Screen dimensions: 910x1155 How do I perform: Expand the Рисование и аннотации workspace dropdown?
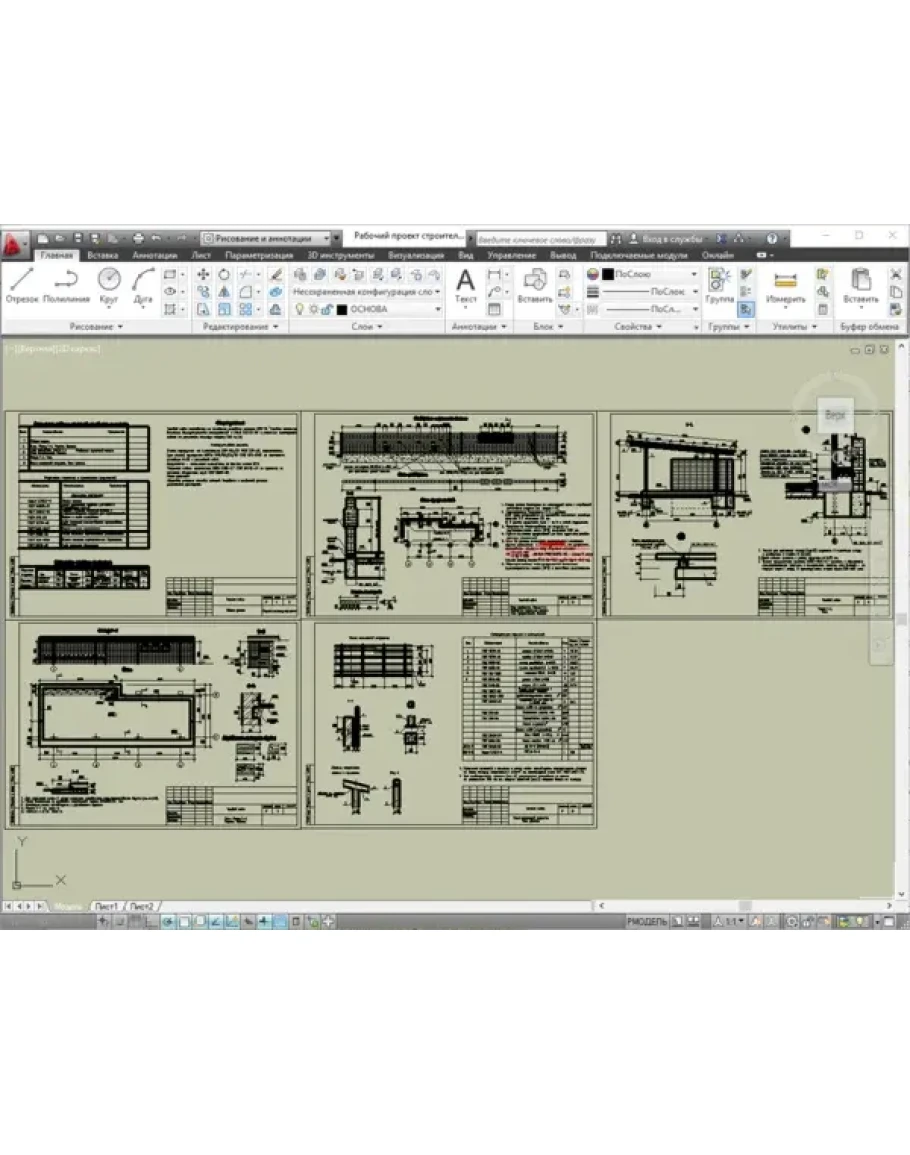pyautogui.click(x=335, y=239)
